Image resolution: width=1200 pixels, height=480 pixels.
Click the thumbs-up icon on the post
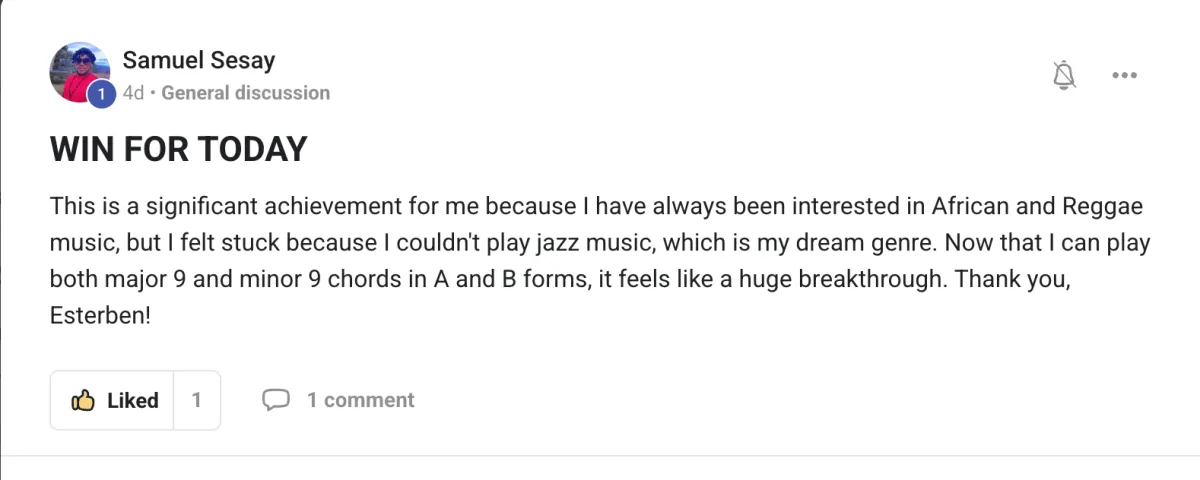coord(83,400)
